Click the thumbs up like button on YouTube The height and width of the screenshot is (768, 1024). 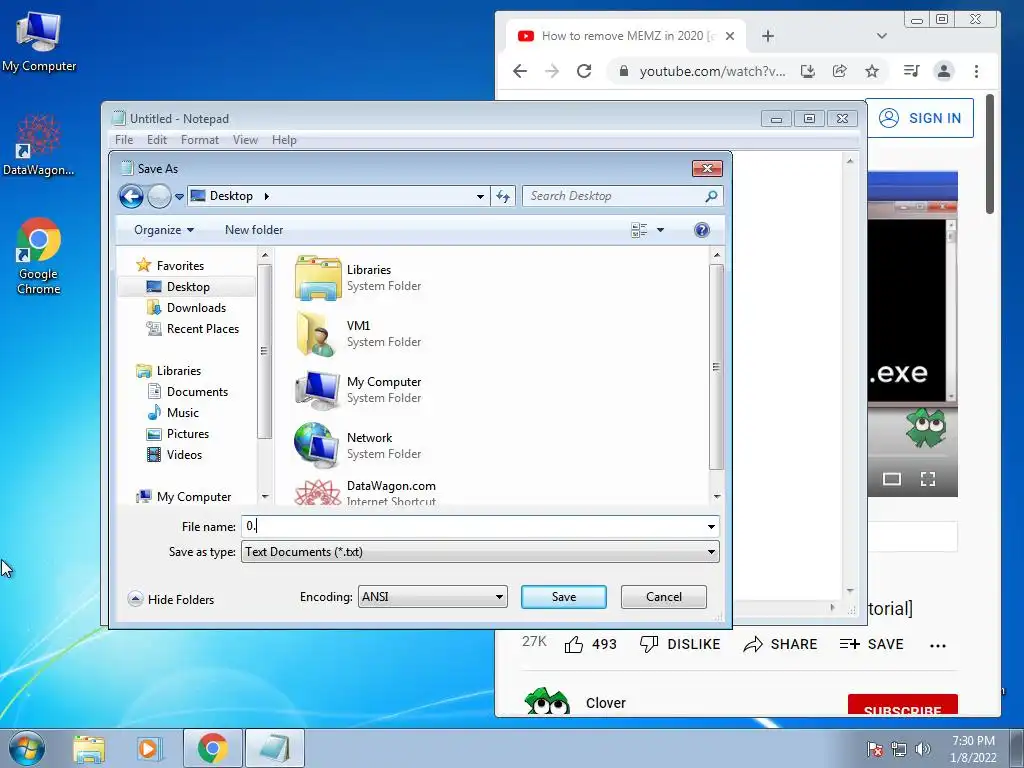tap(574, 645)
